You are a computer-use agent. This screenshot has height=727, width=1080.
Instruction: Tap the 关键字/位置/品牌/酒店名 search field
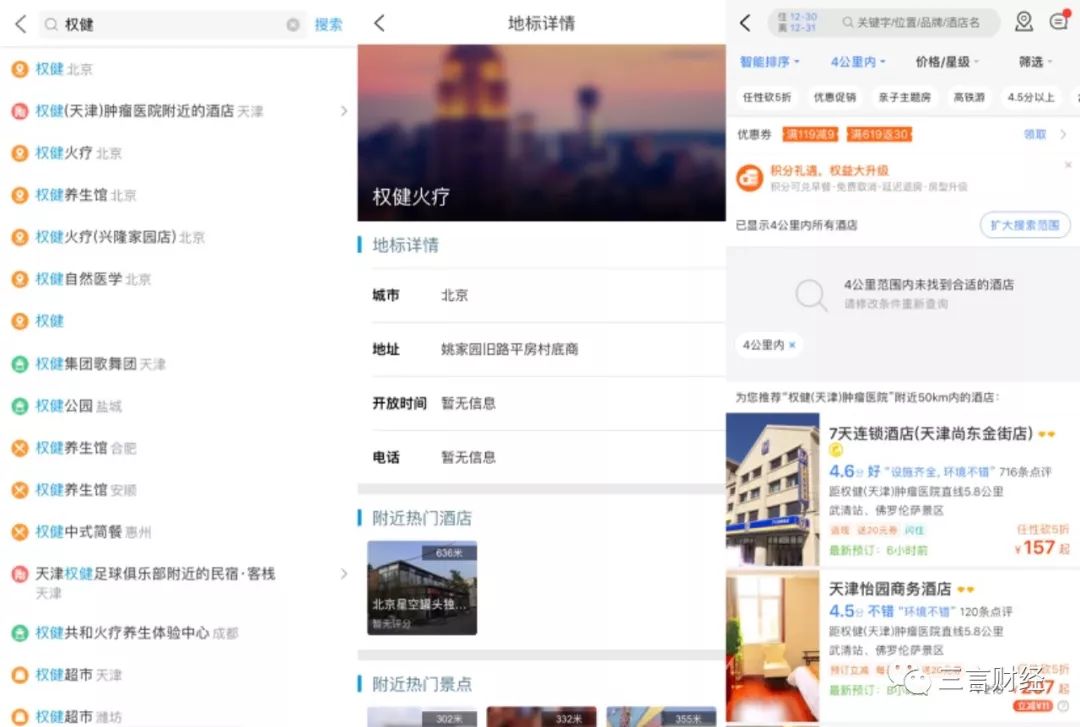[x=911, y=23]
